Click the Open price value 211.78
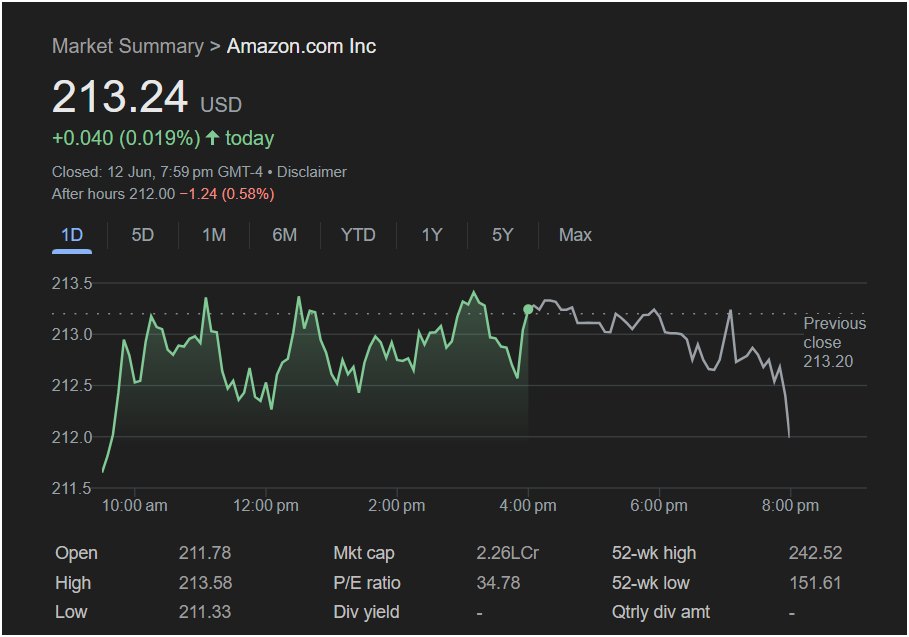Screen dimensions: 909x637 (205, 553)
